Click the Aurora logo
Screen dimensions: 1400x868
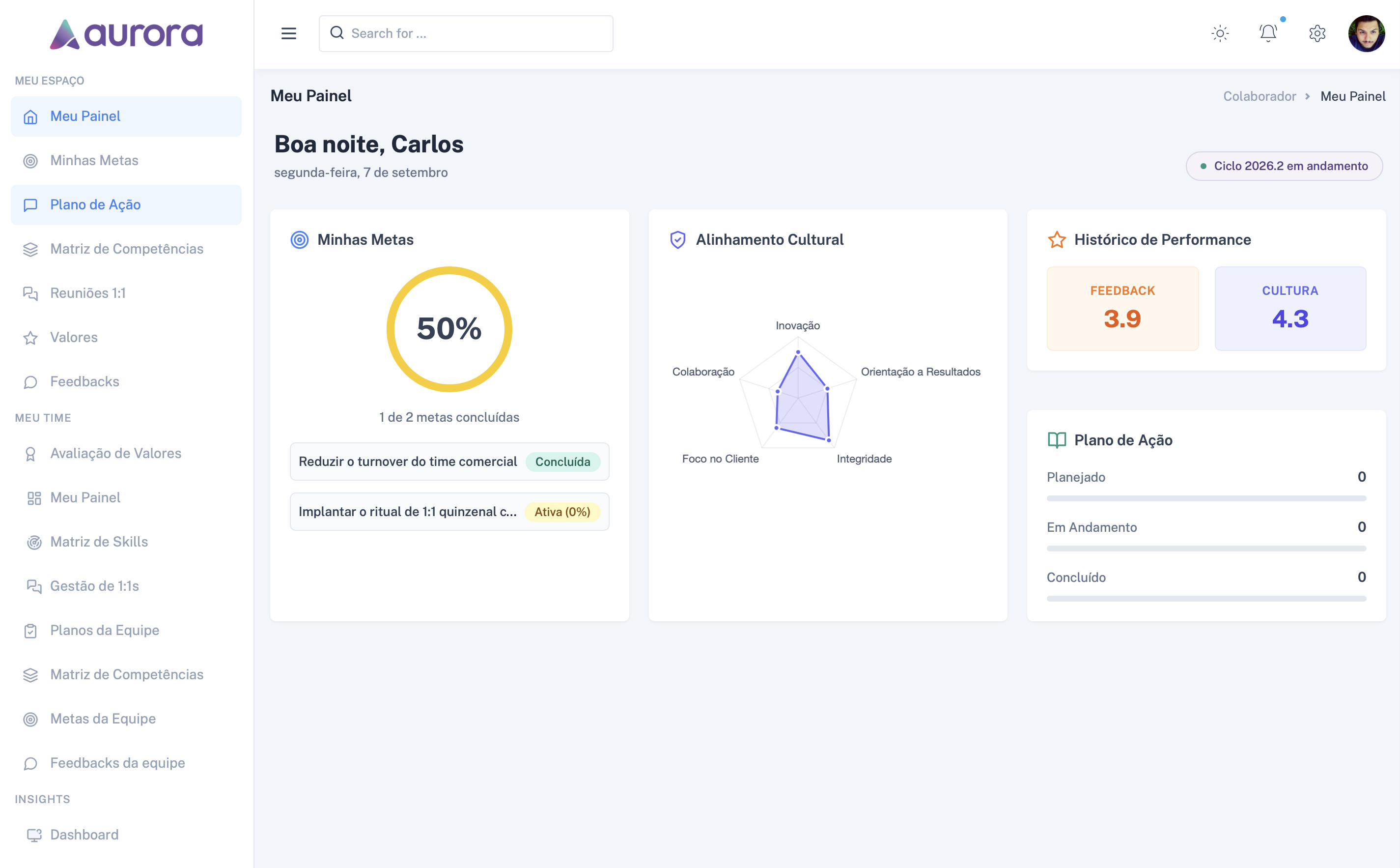click(126, 34)
